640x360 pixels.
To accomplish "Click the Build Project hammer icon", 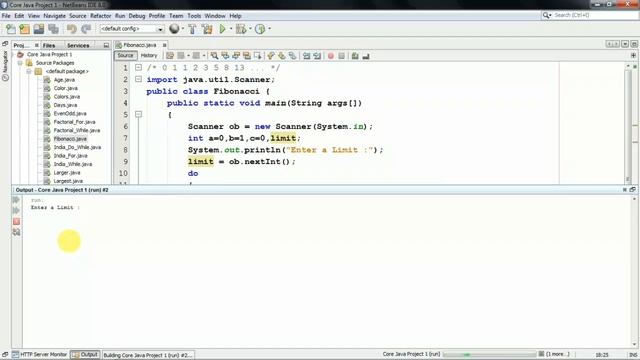I will (x=192, y=29).
